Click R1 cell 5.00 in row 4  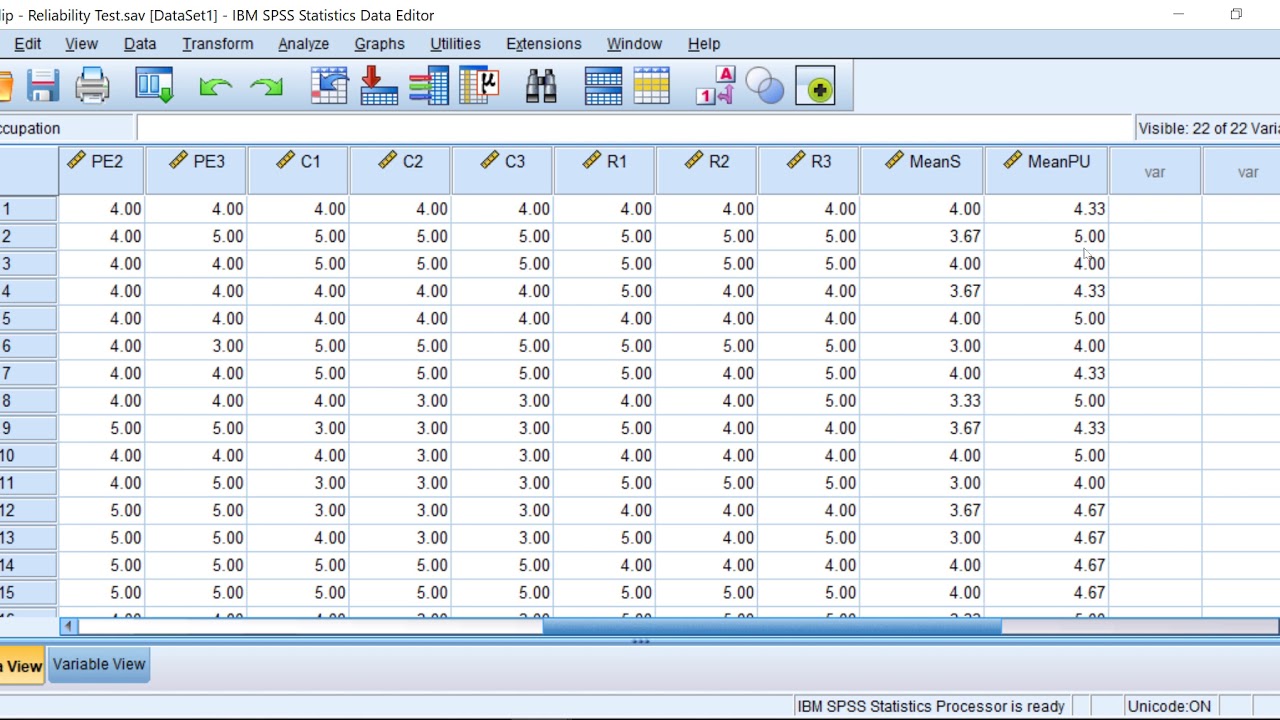pyautogui.click(x=604, y=291)
